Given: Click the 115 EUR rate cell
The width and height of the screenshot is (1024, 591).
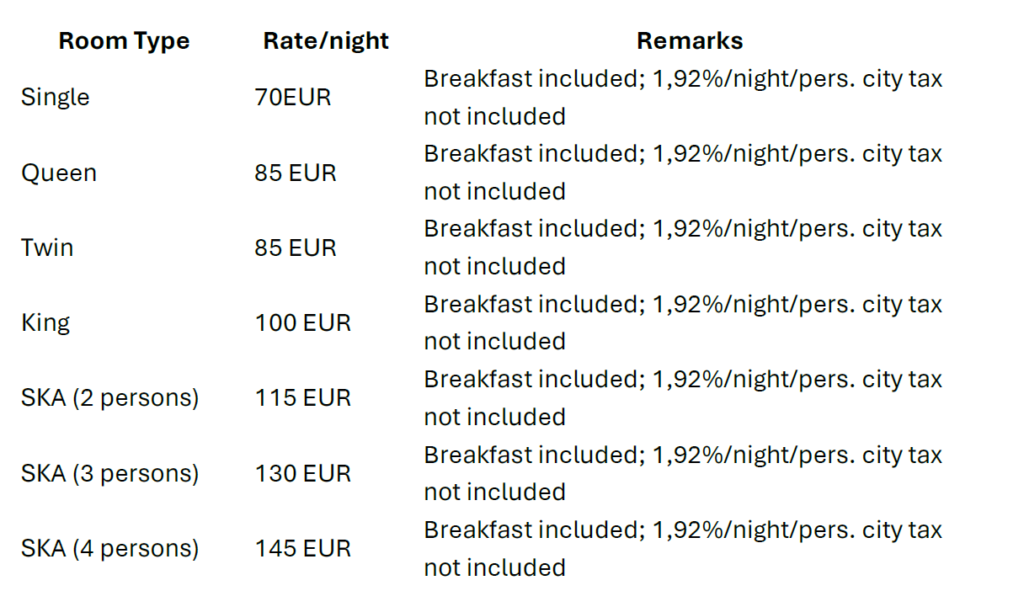Looking at the screenshot, I should coord(302,398).
